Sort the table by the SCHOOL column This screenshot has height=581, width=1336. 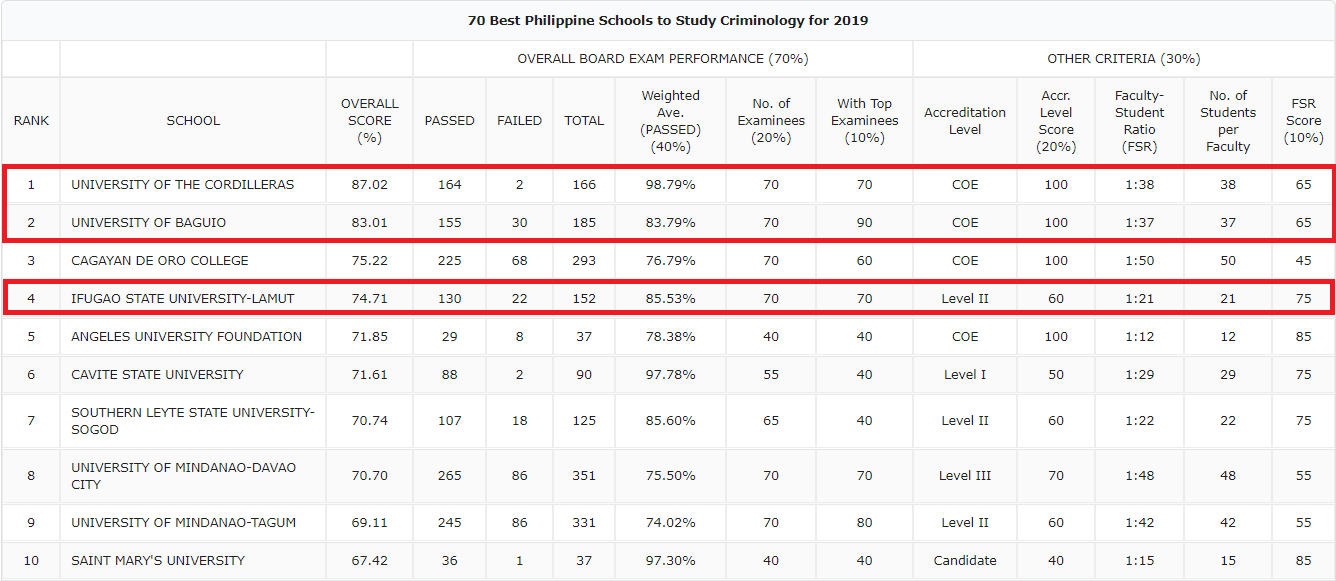pos(193,120)
